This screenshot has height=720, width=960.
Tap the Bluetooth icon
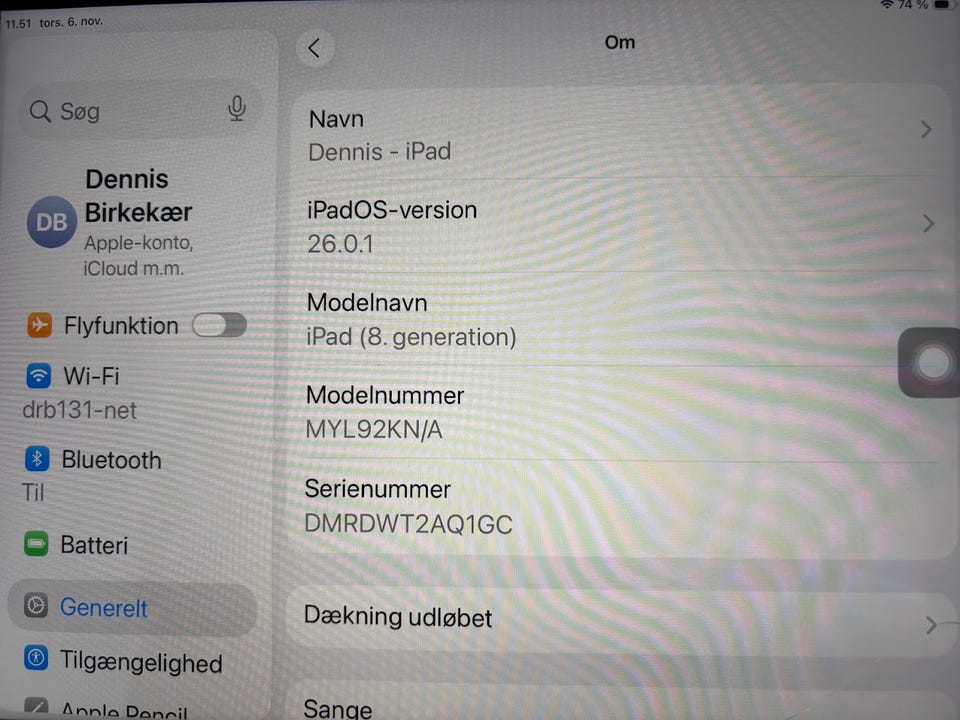pyautogui.click(x=37, y=459)
